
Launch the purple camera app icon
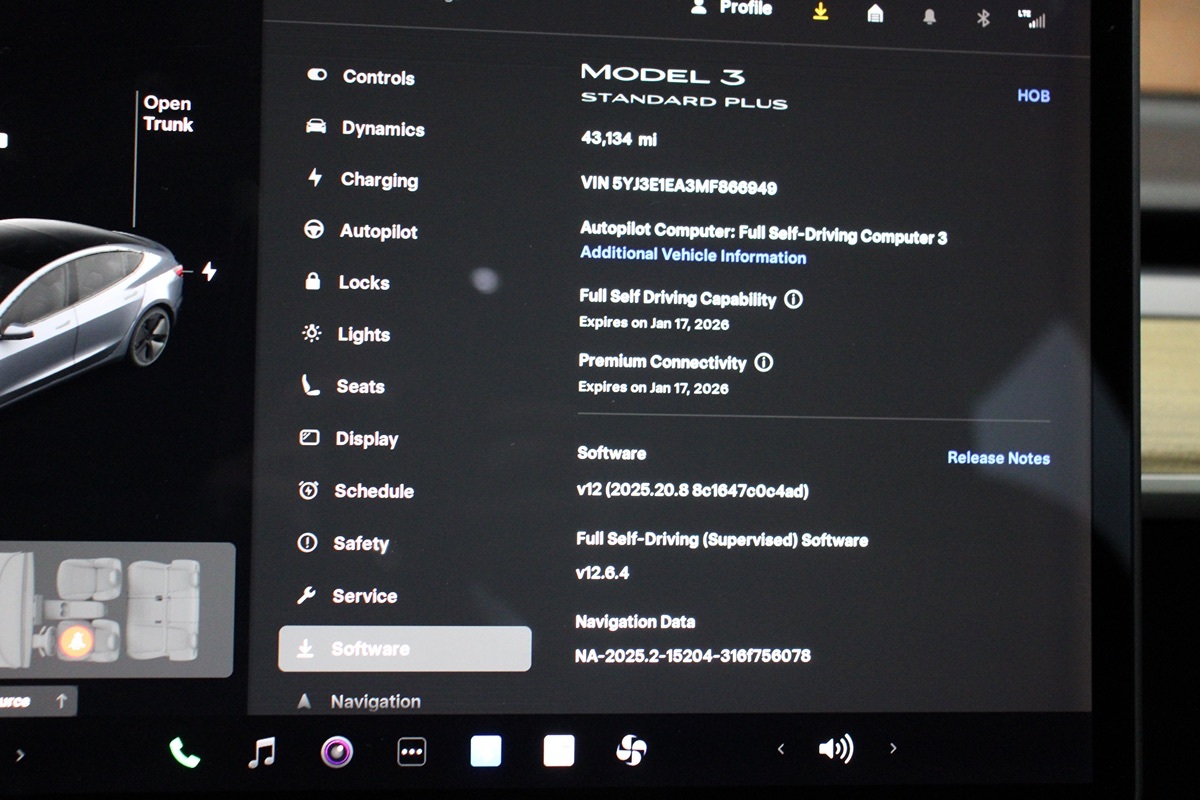337,751
